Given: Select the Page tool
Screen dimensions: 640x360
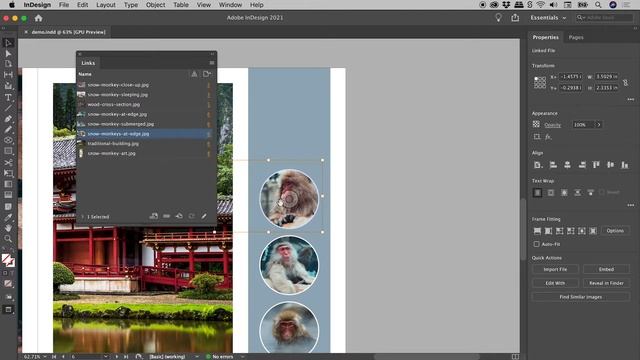Looking at the screenshot, I should (x=8, y=64).
